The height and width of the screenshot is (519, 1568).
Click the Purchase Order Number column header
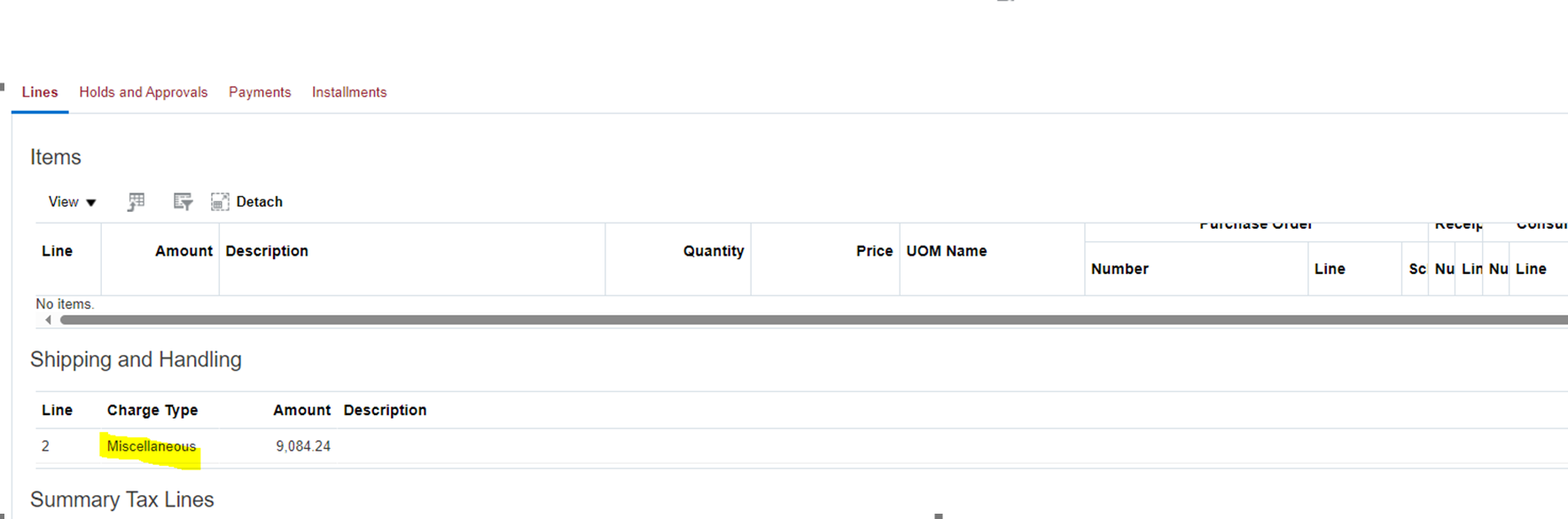(x=1119, y=269)
